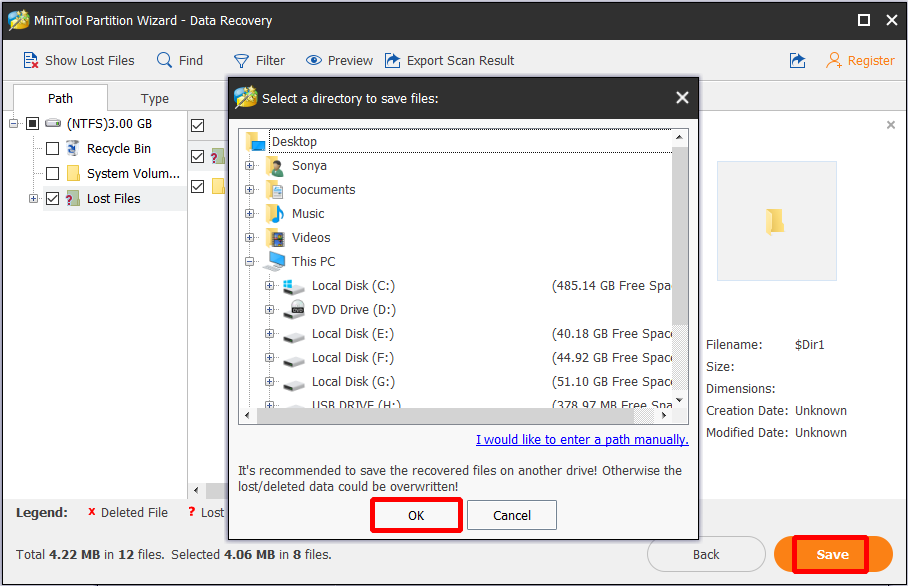Select the Sonya user folder icon
This screenshot has height=586, width=908.
tap(276, 166)
